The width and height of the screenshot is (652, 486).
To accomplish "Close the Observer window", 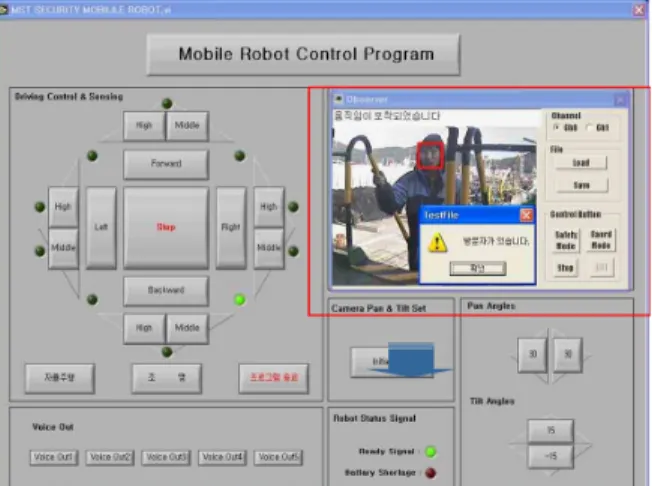I will coord(620,100).
